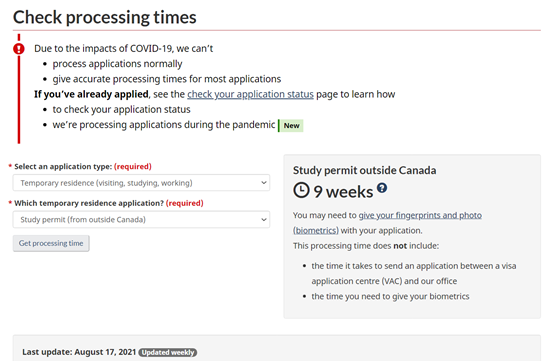Screen dimensions: 552x361
Task: Click the red exclamation alert icon
Action: coord(19,49)
